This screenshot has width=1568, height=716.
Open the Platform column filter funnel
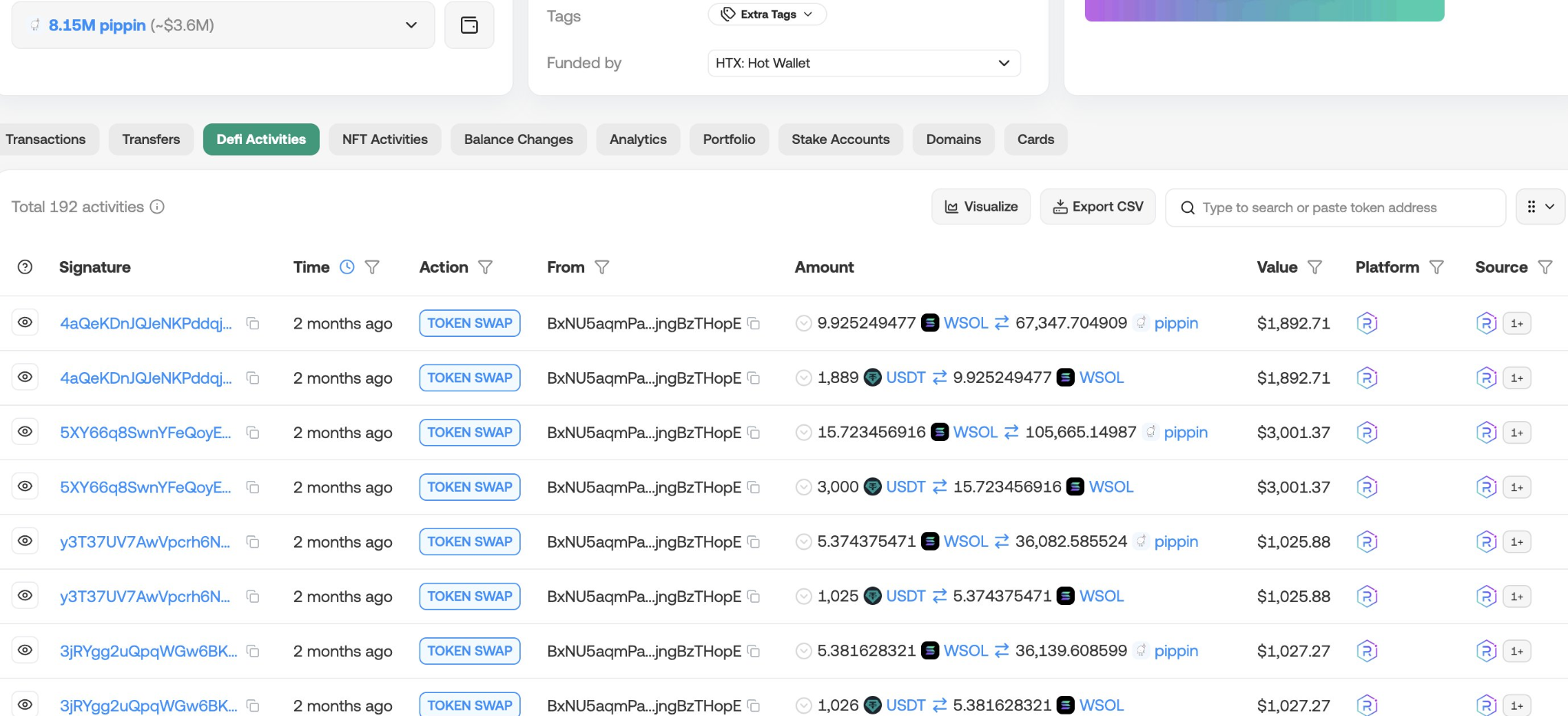pos(1436,267)
